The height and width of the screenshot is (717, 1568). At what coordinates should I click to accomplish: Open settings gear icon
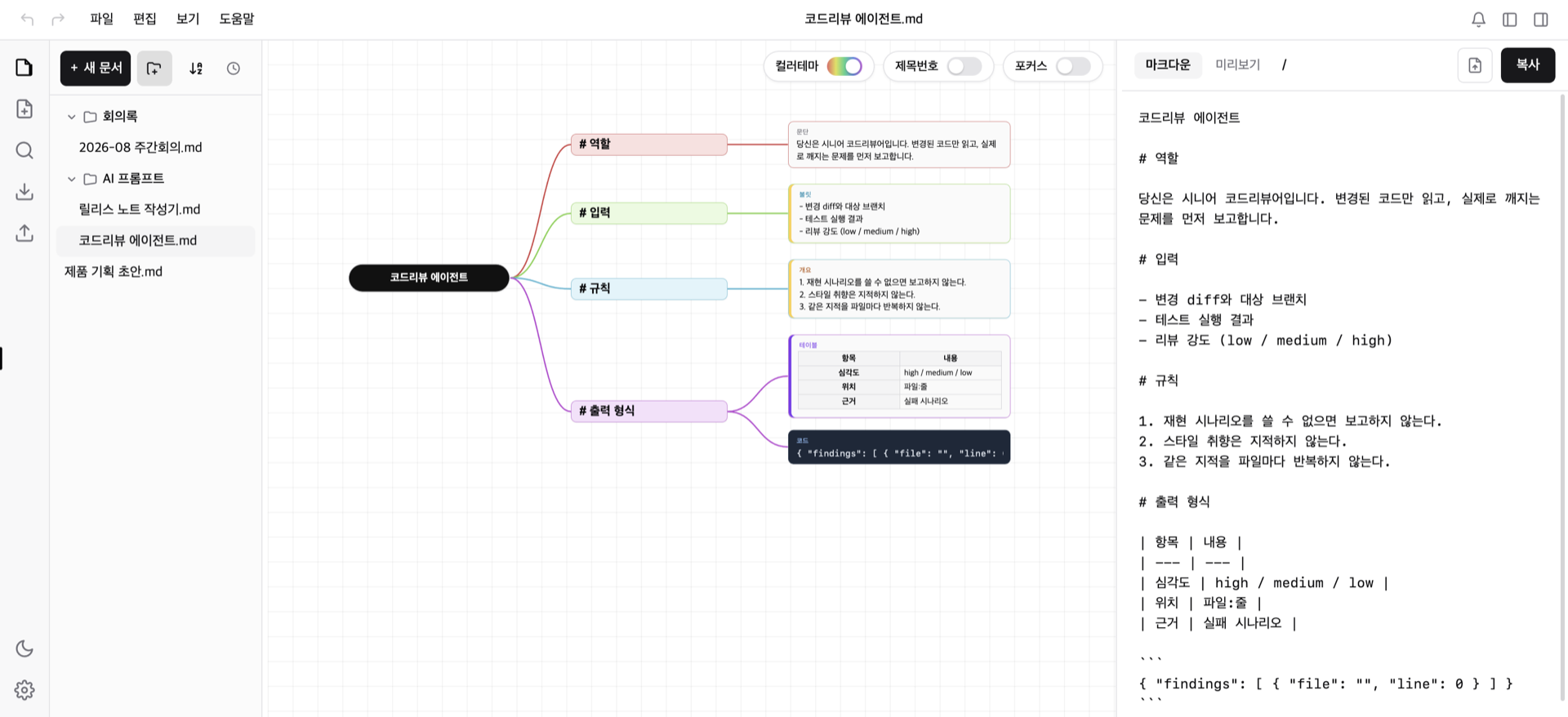coord(24,690)
